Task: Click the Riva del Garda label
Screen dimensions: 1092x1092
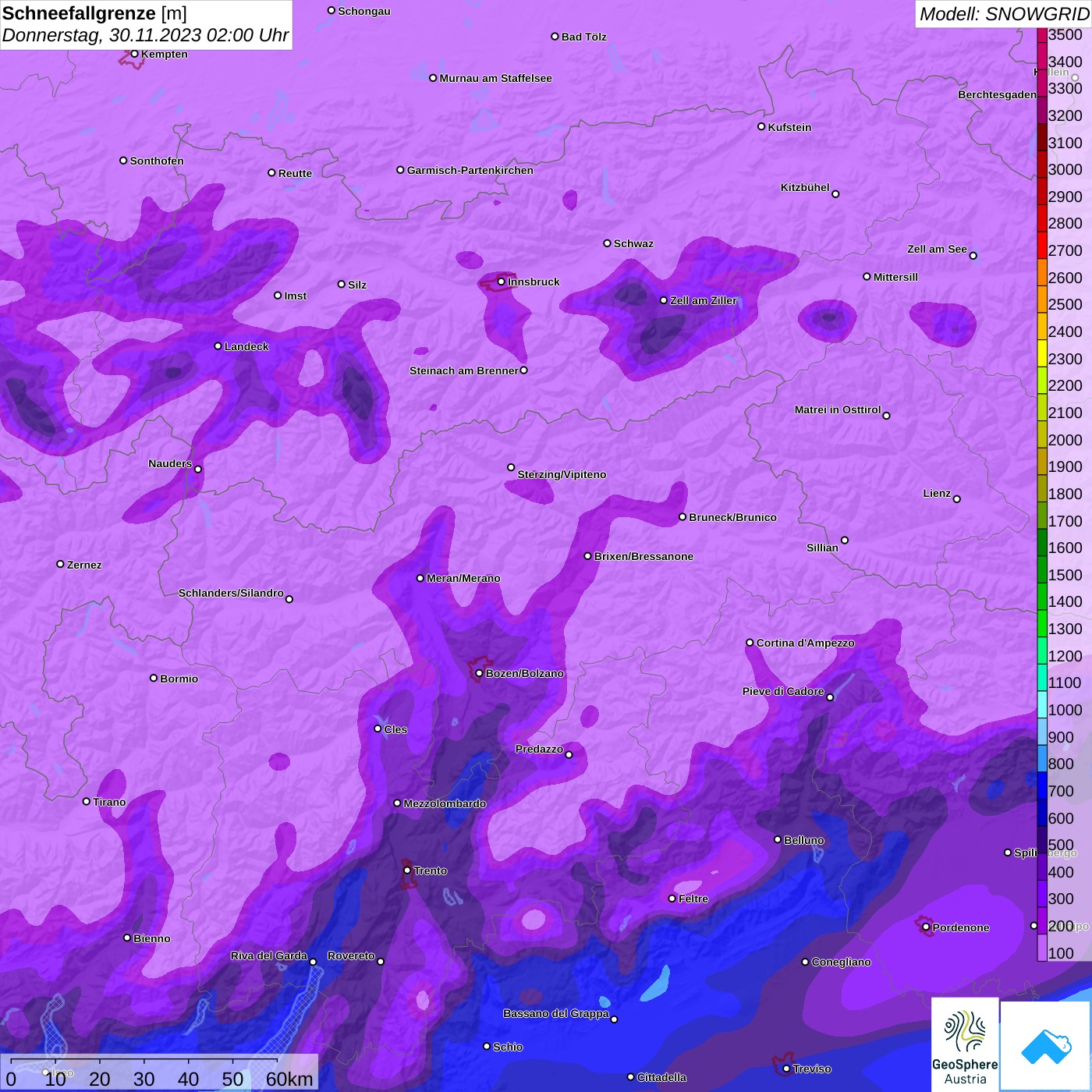Action: click(269, 955)
